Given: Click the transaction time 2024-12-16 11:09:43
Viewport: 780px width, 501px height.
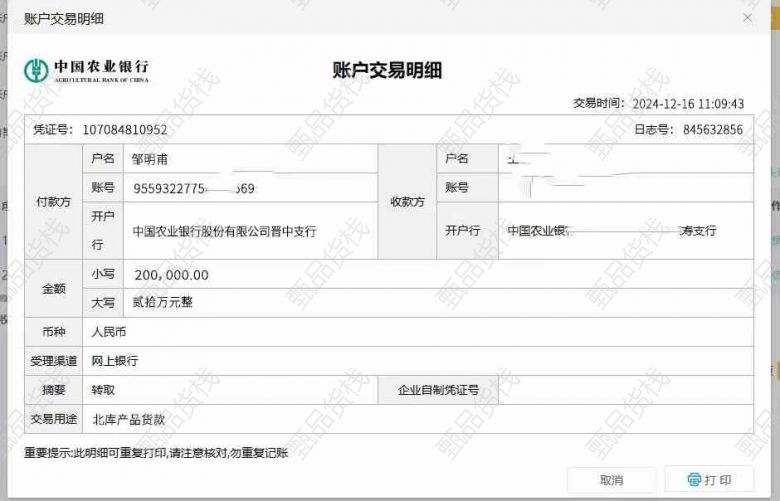Looking at the screenshot, I should tap(688, 104).
